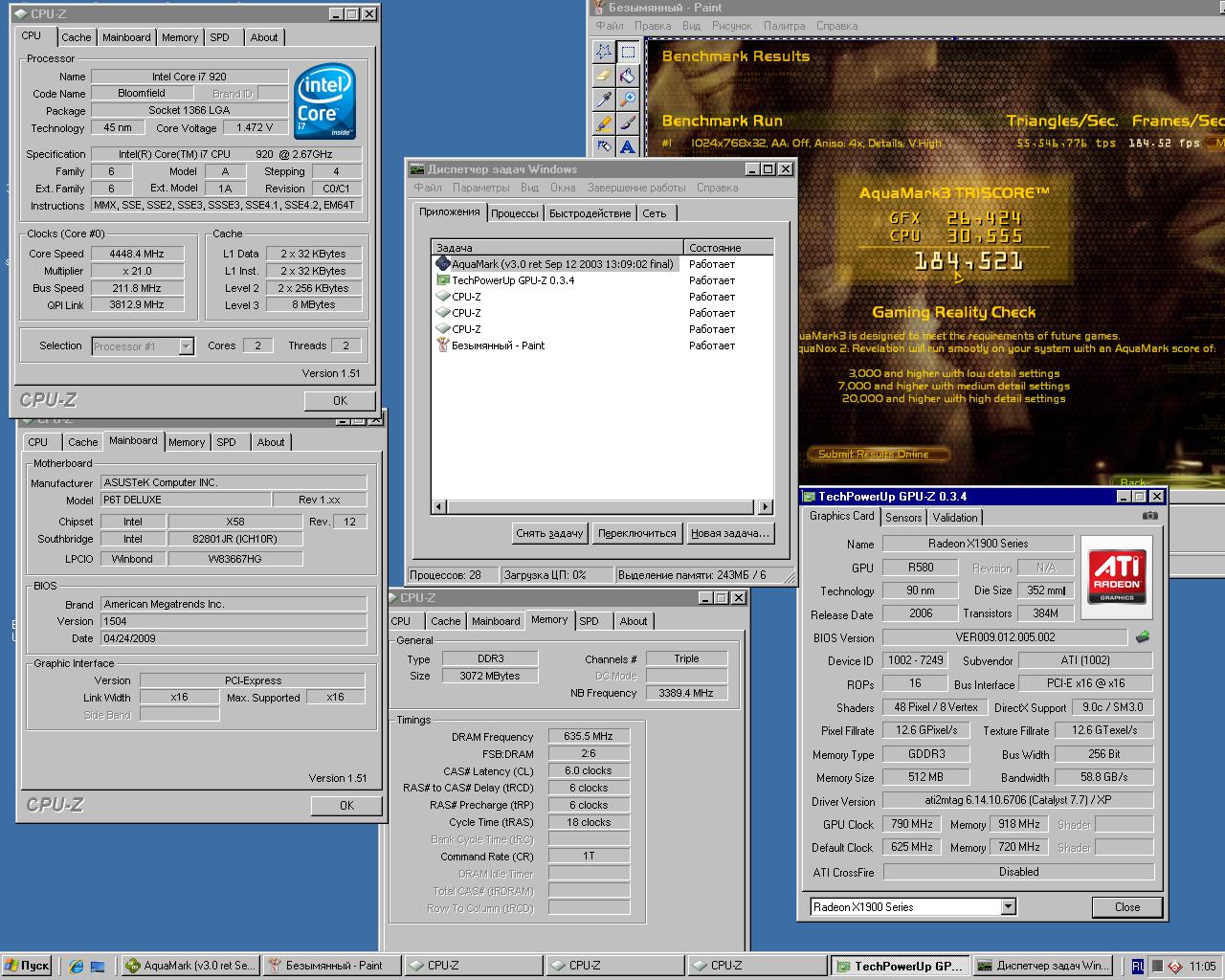Click the save BIOS chip icon in GPU-Z

[x=1143, y=636]
